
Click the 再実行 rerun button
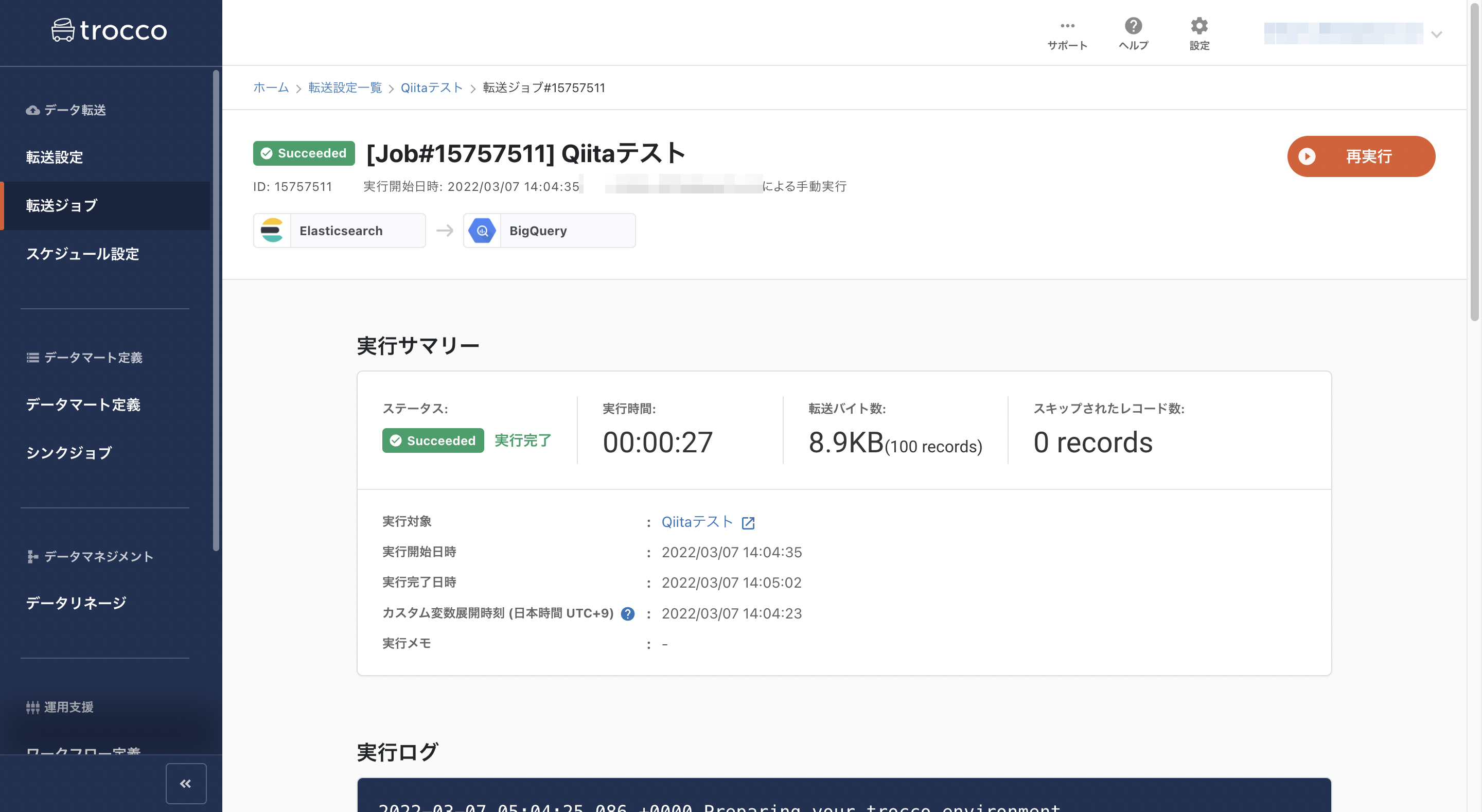[x=1361, y=156]
